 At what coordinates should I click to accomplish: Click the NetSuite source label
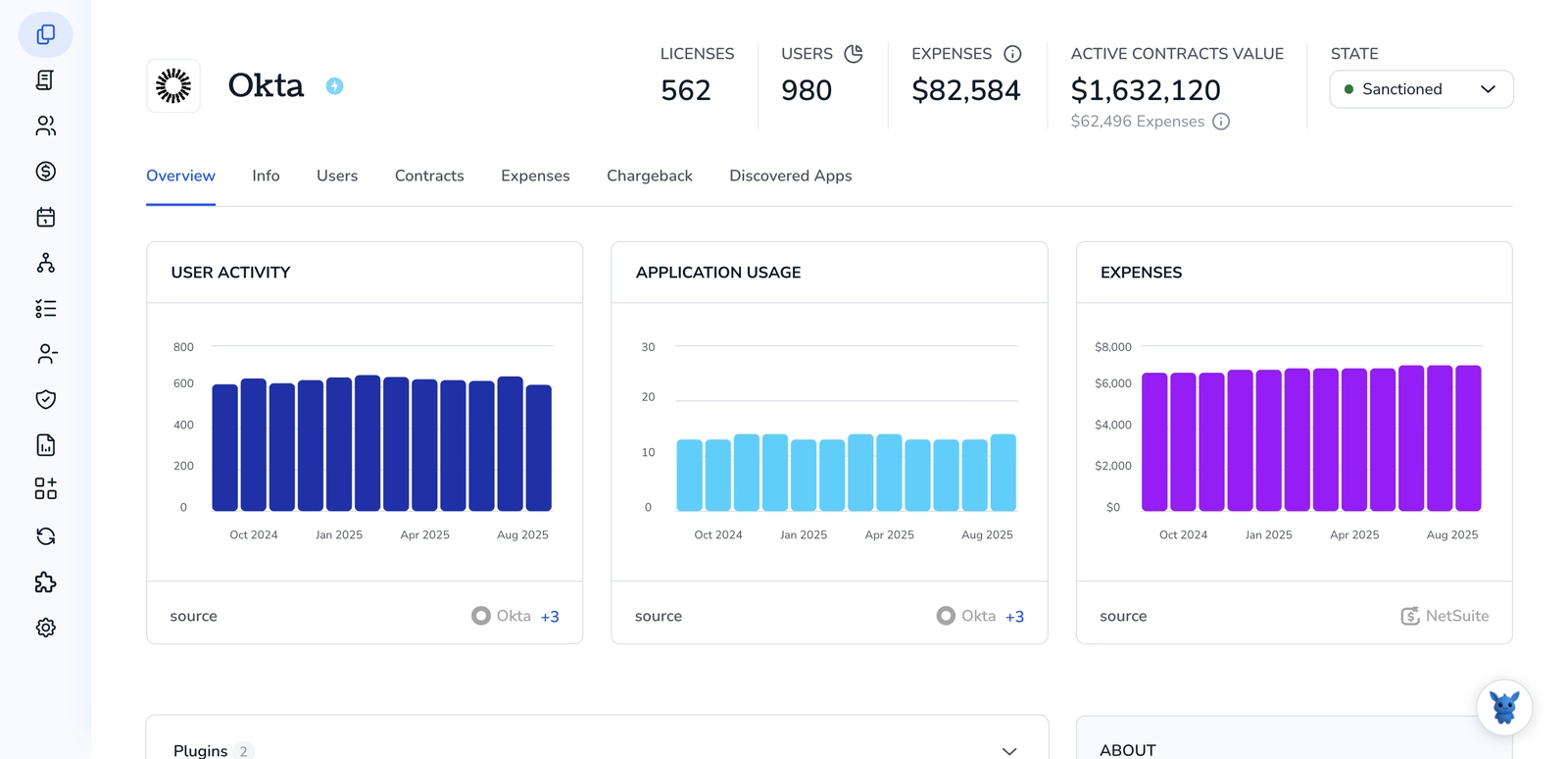click(x=1457, y=616)
